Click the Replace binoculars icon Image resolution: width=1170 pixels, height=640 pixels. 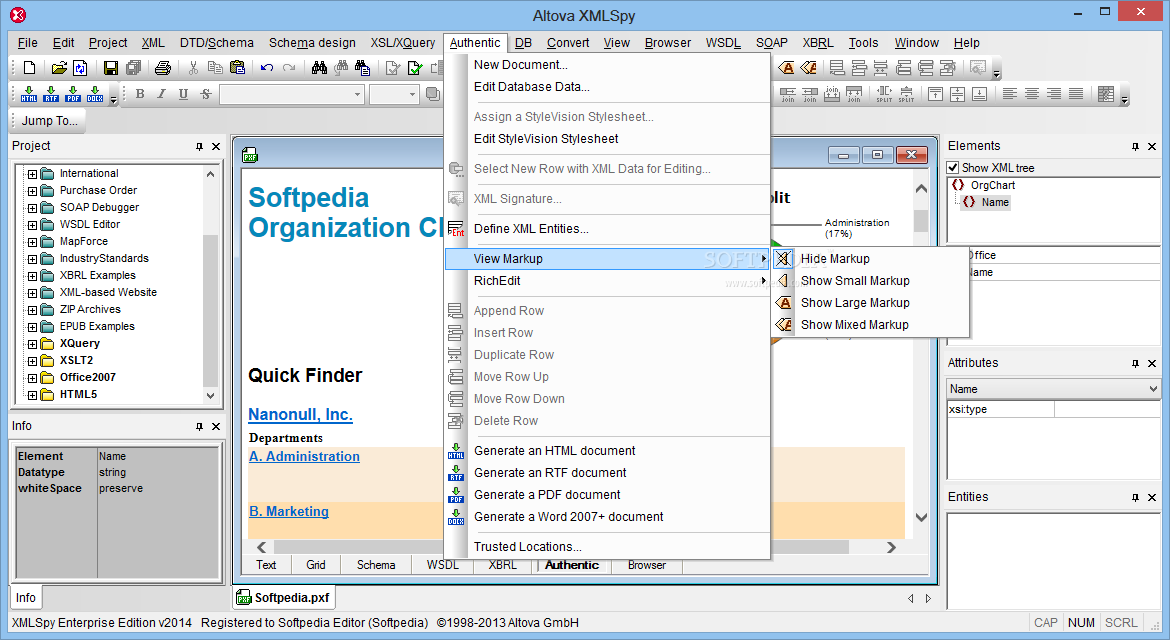pos(363,68)
